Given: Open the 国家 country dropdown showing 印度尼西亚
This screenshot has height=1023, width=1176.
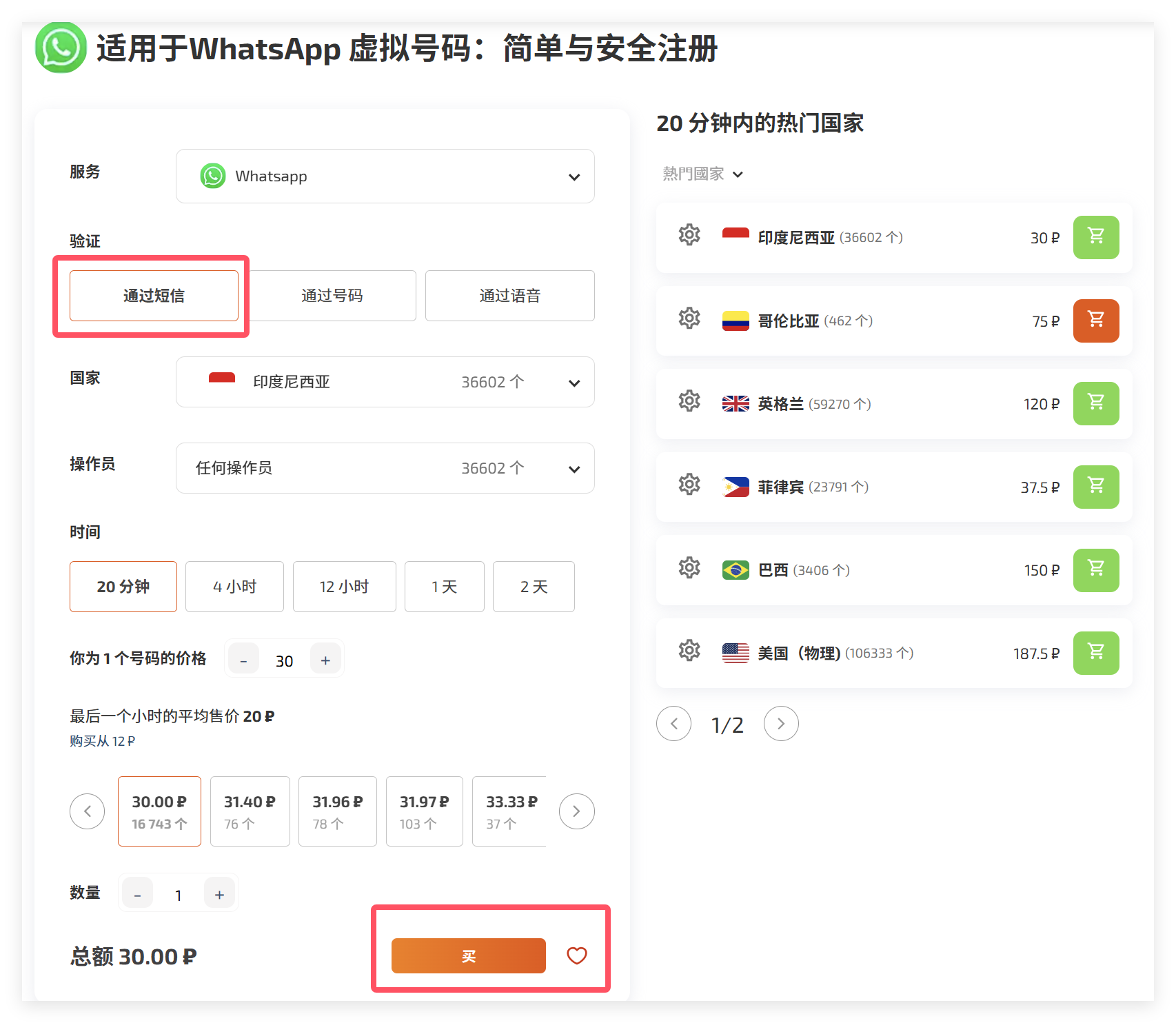Looking at the screenshot, I should pos(385,382).
